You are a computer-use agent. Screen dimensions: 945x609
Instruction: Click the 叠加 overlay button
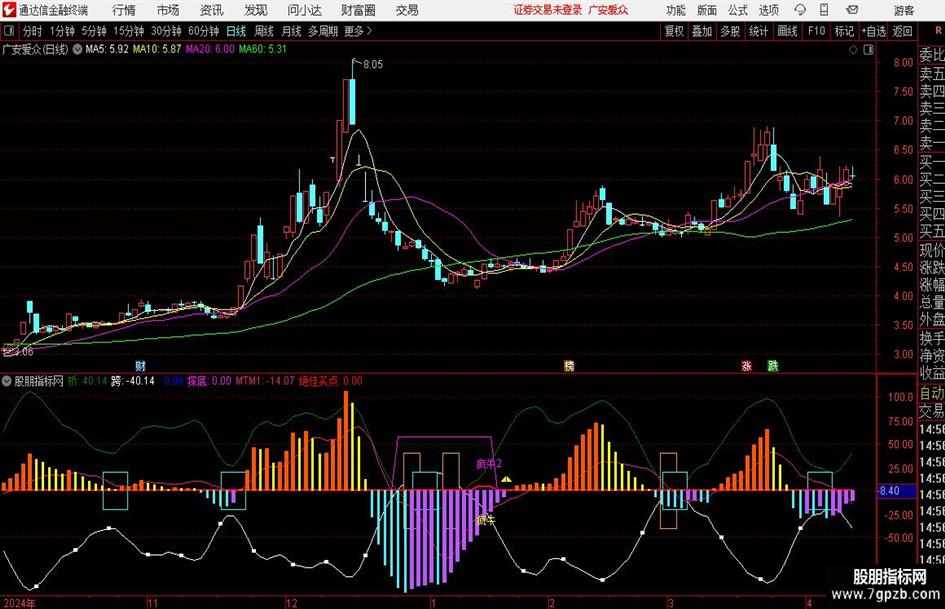coord(702,31)
